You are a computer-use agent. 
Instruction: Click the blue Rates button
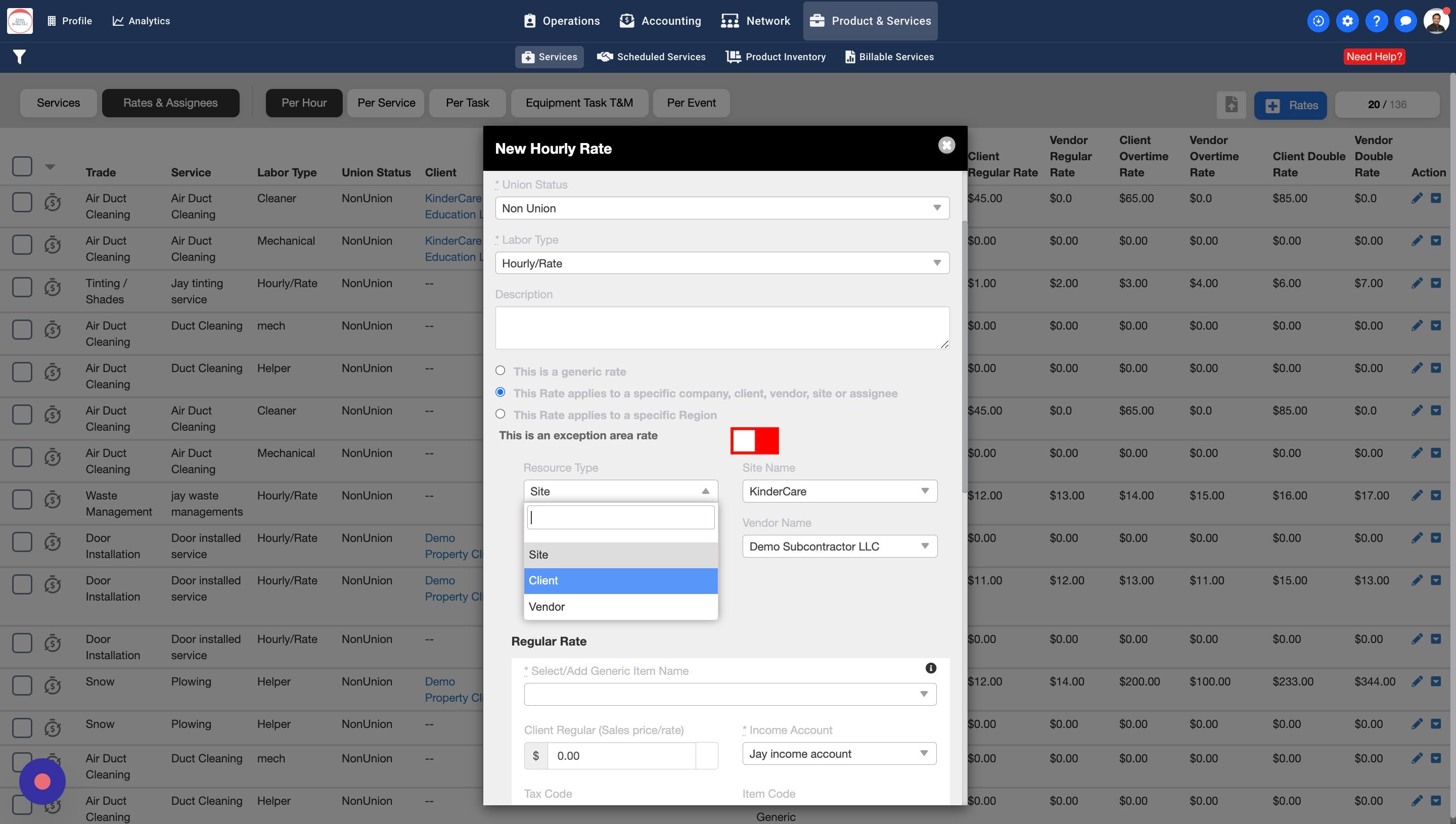[x=1290, y=105]
